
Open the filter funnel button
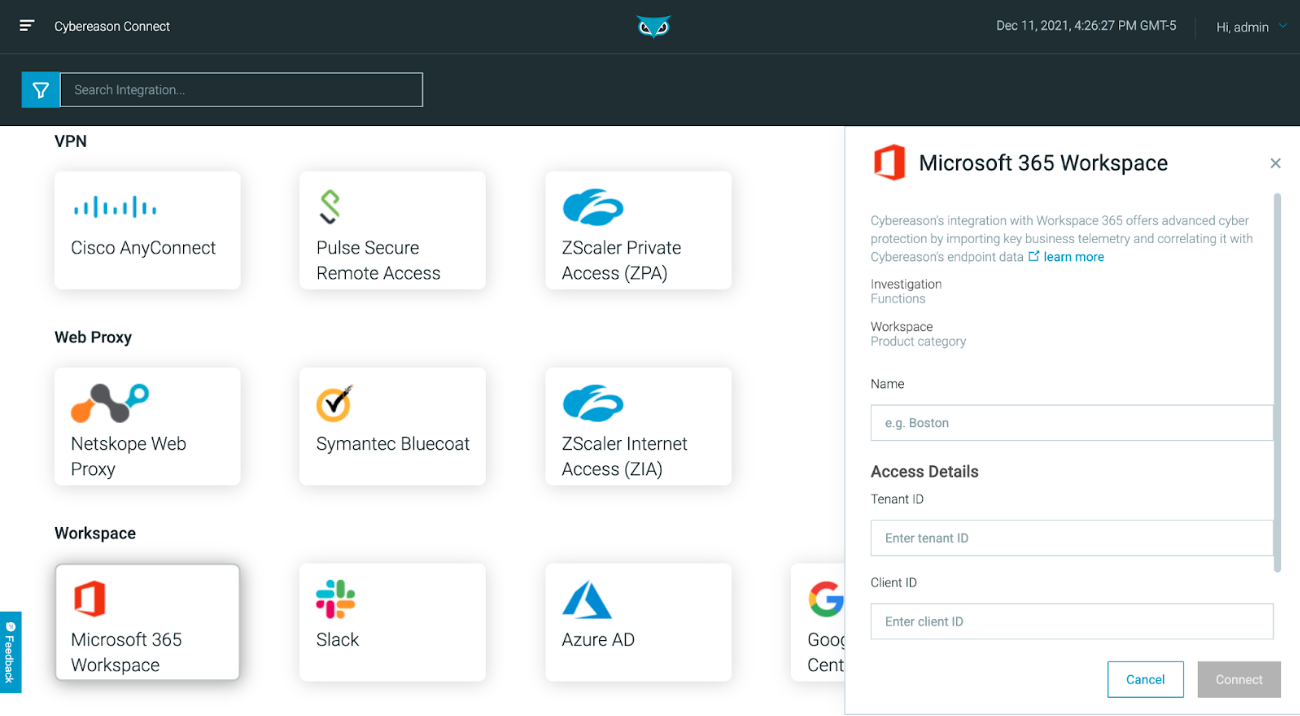[41, 90]
